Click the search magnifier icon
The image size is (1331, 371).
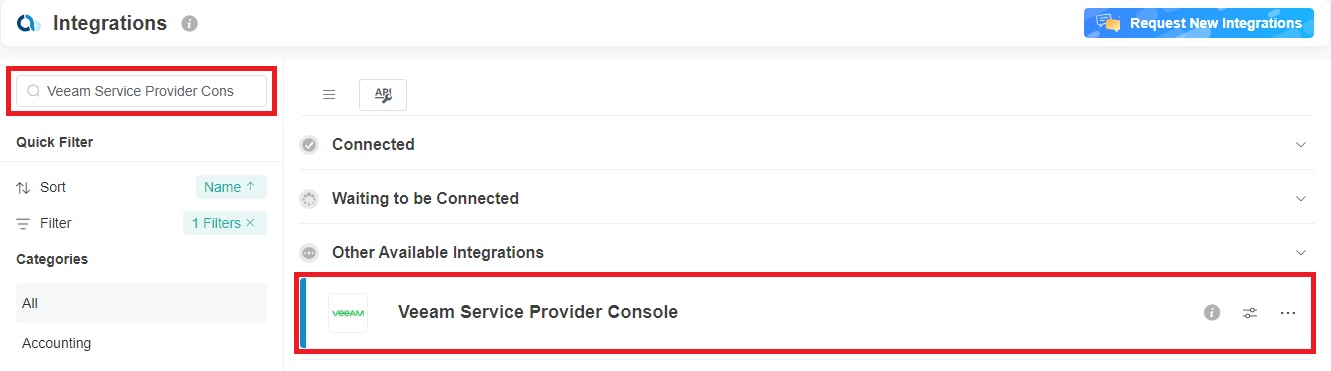point(33,91)
